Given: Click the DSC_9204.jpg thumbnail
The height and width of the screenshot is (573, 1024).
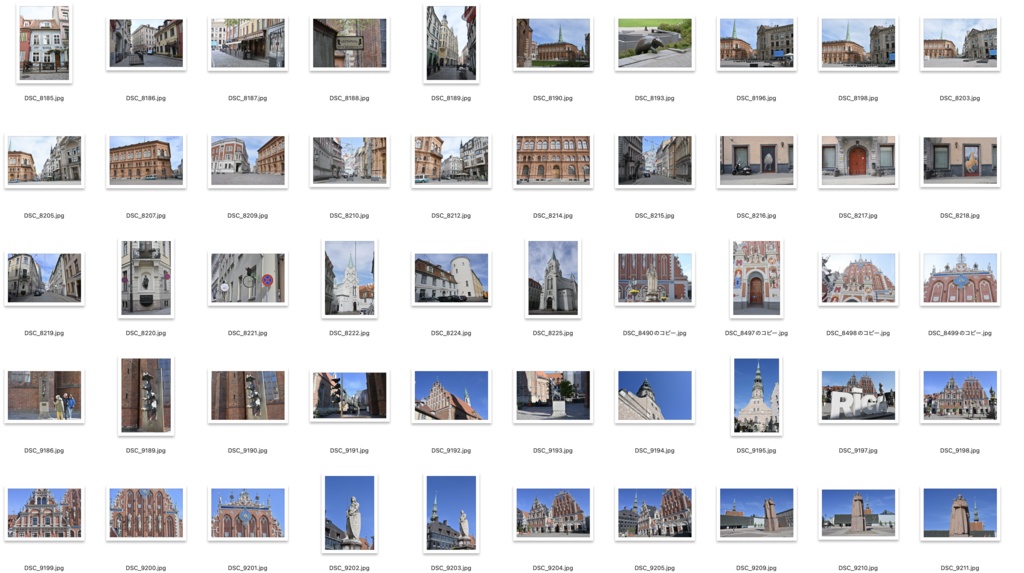Looking at the screenshot, I should (553, 513).
